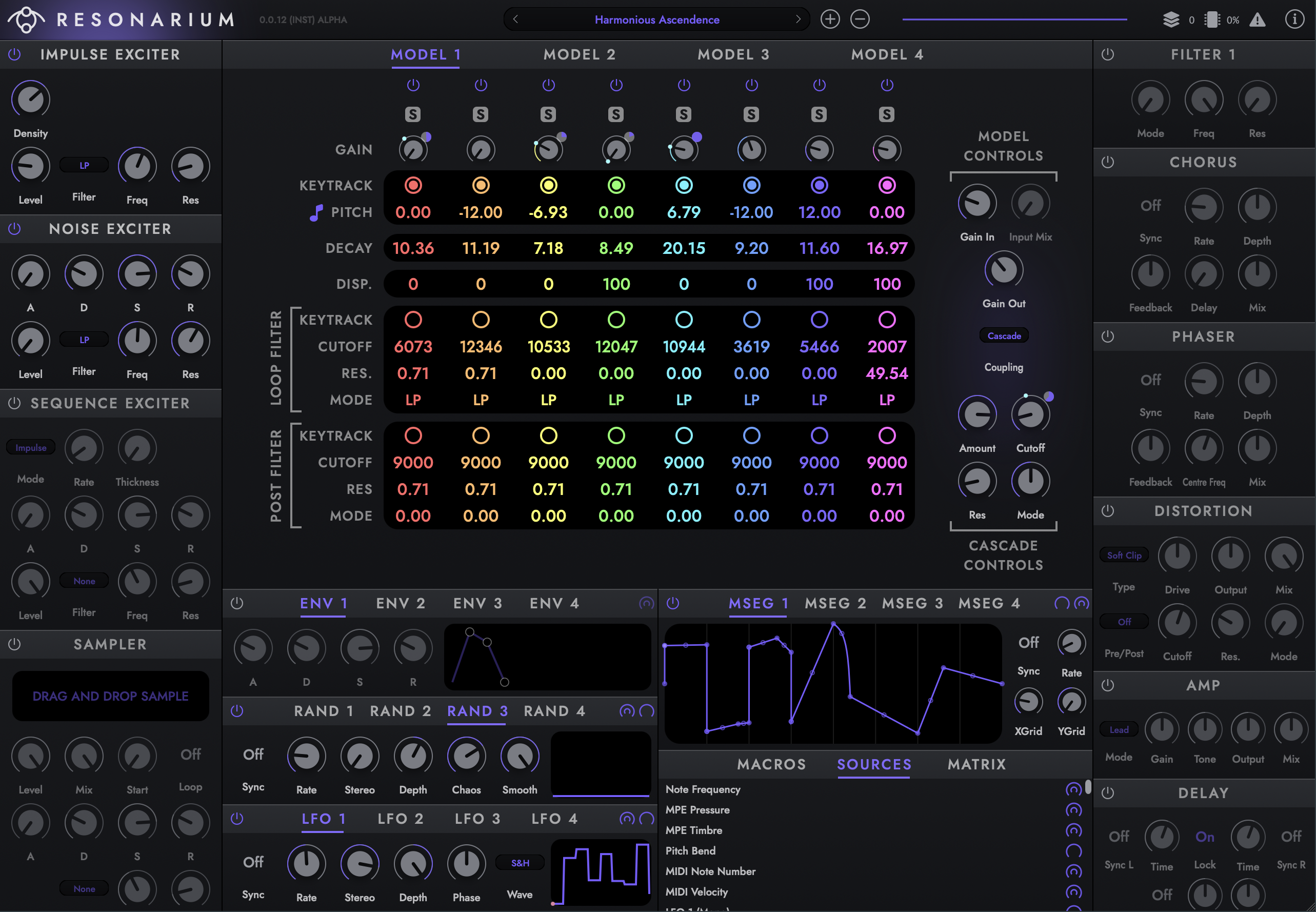1316x912 pixels.
Task: Switch to MODEL 2 tab
Action: (579, 55)
